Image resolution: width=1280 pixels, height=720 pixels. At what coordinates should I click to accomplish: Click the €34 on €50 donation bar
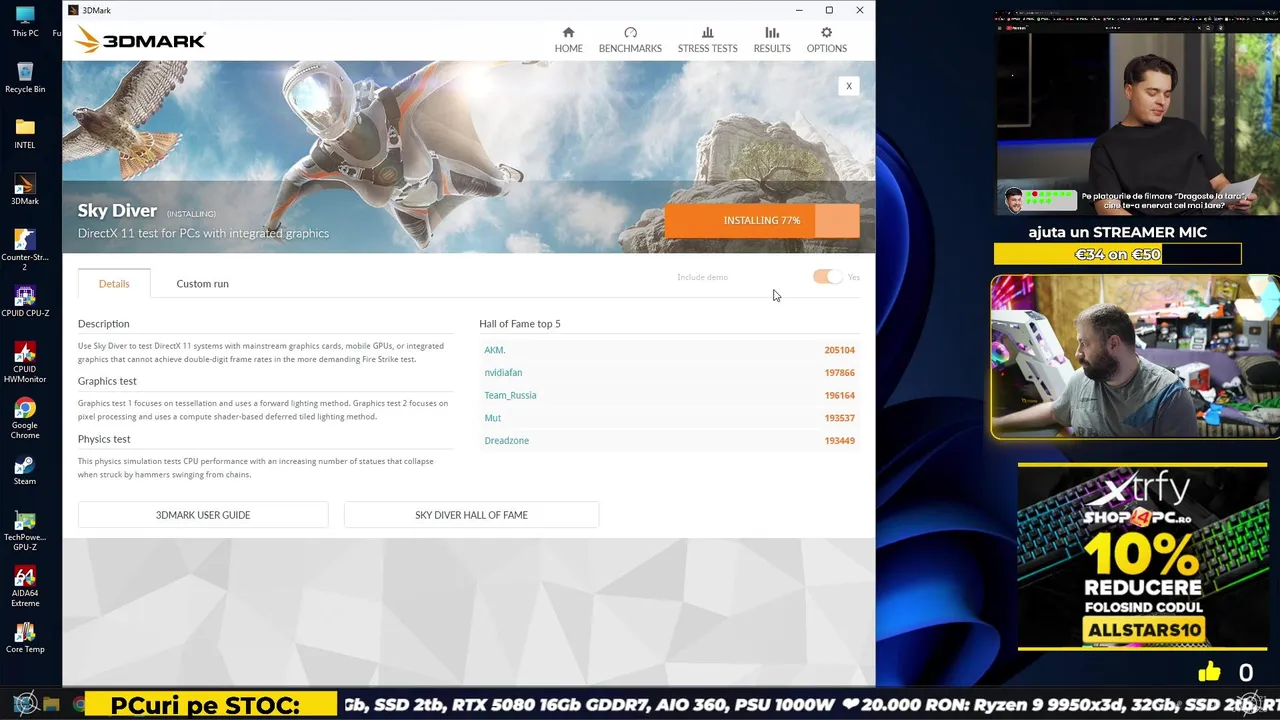pyautogui.click(x=1118, y=254)
